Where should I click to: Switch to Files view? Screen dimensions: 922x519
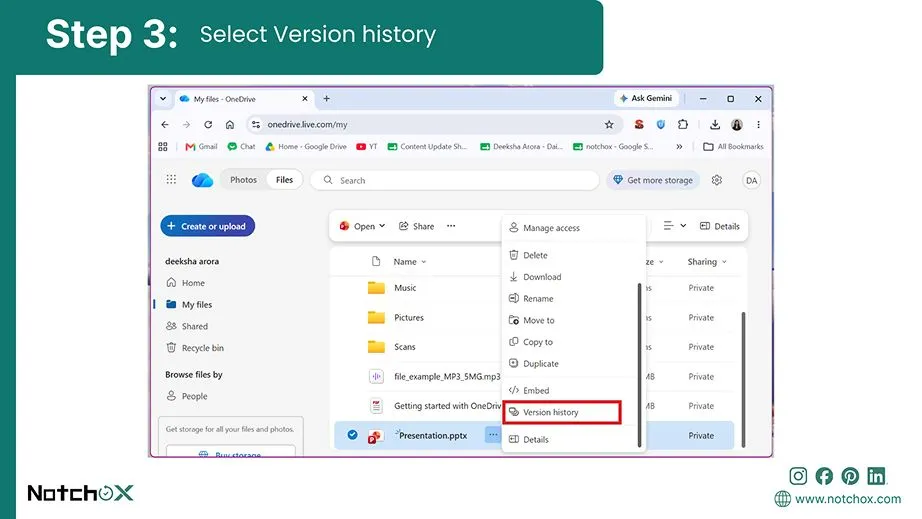point(284,180)
